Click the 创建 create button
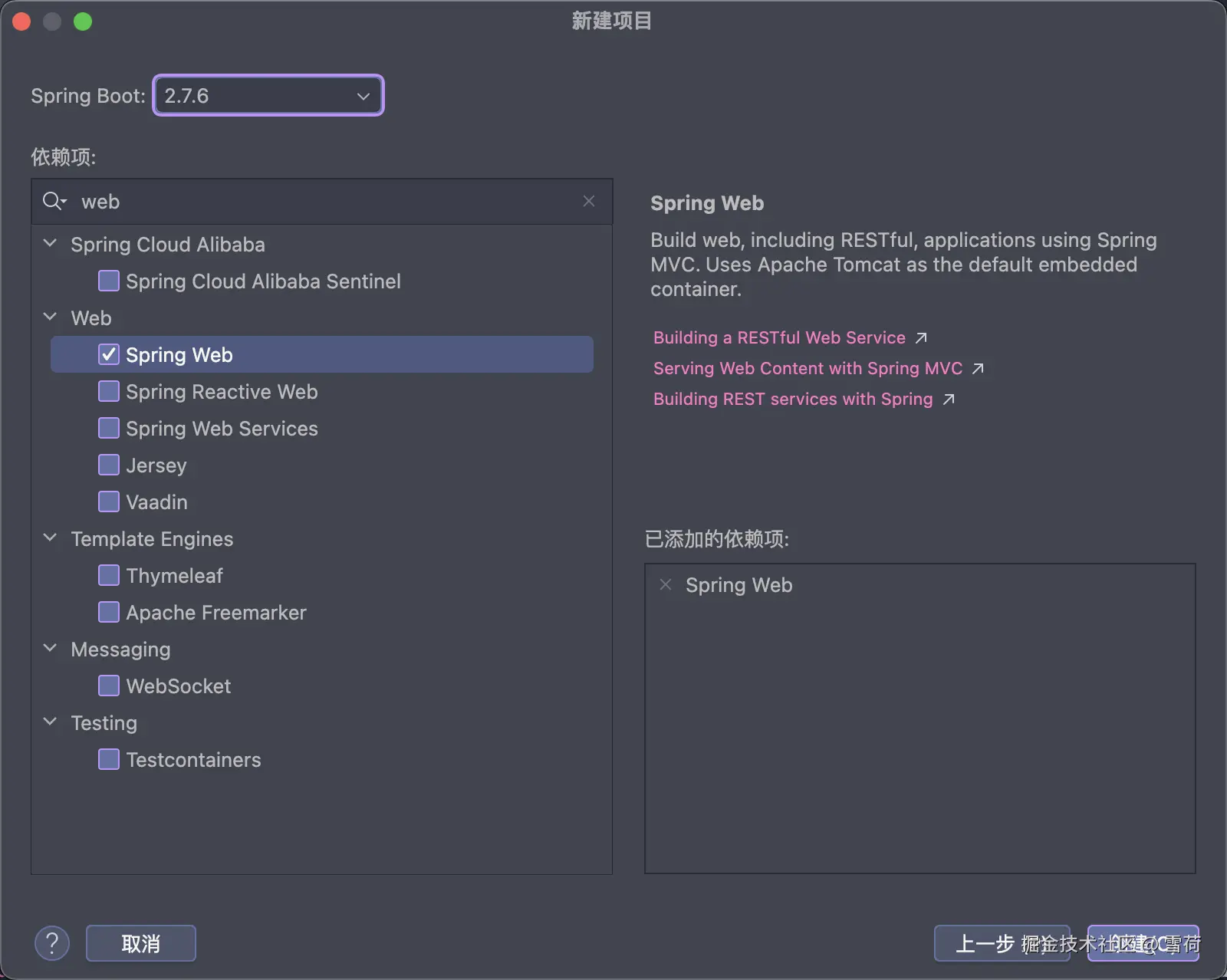1227x980 pixels. [1143, 943]
